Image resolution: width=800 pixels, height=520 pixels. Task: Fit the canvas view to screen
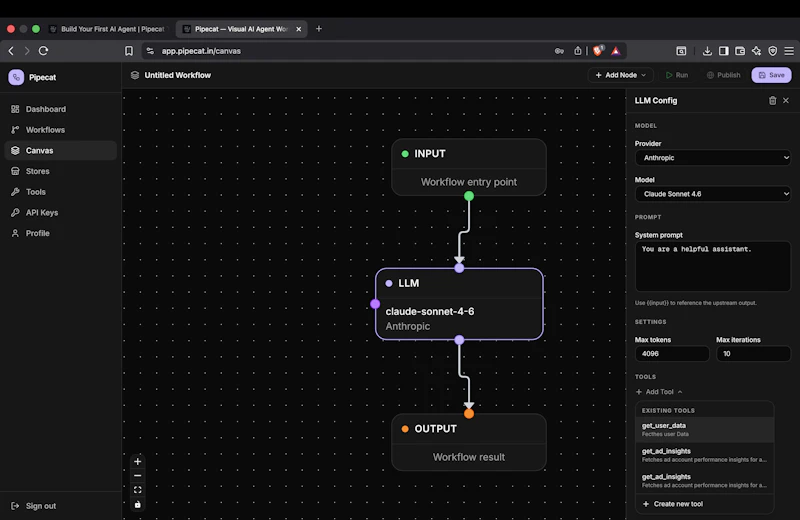(x=137, y=490)
